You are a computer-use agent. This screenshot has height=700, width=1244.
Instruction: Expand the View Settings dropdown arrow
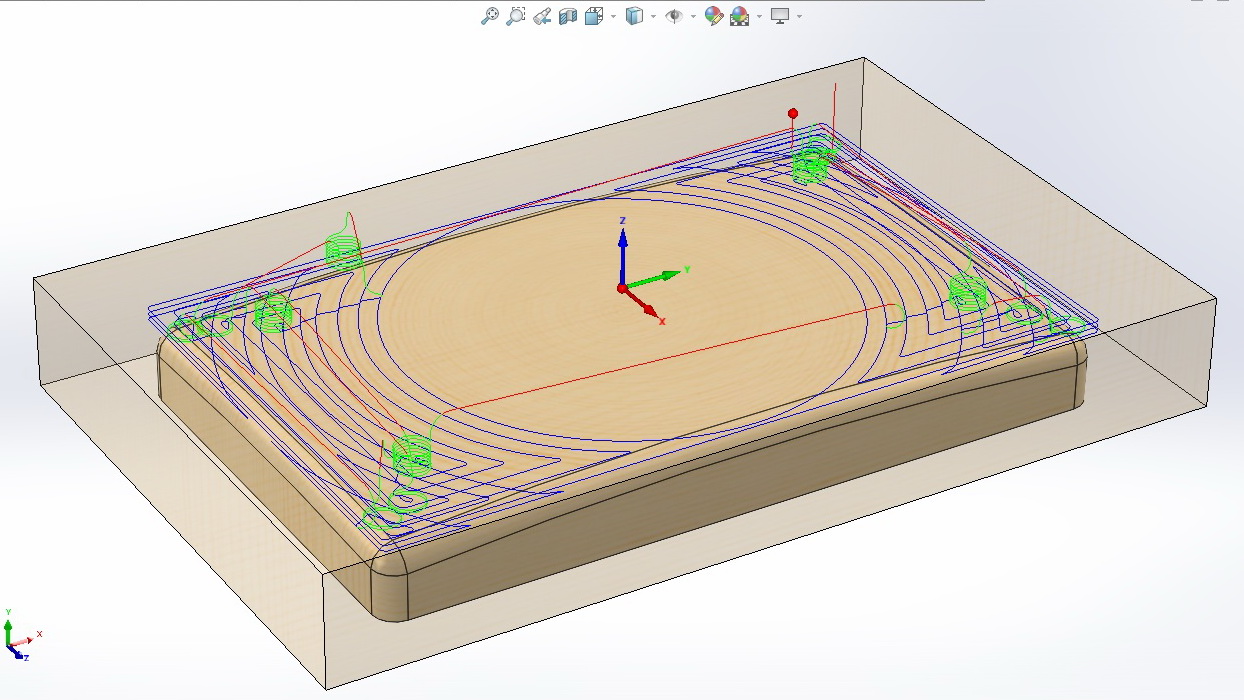coord(799,17)
